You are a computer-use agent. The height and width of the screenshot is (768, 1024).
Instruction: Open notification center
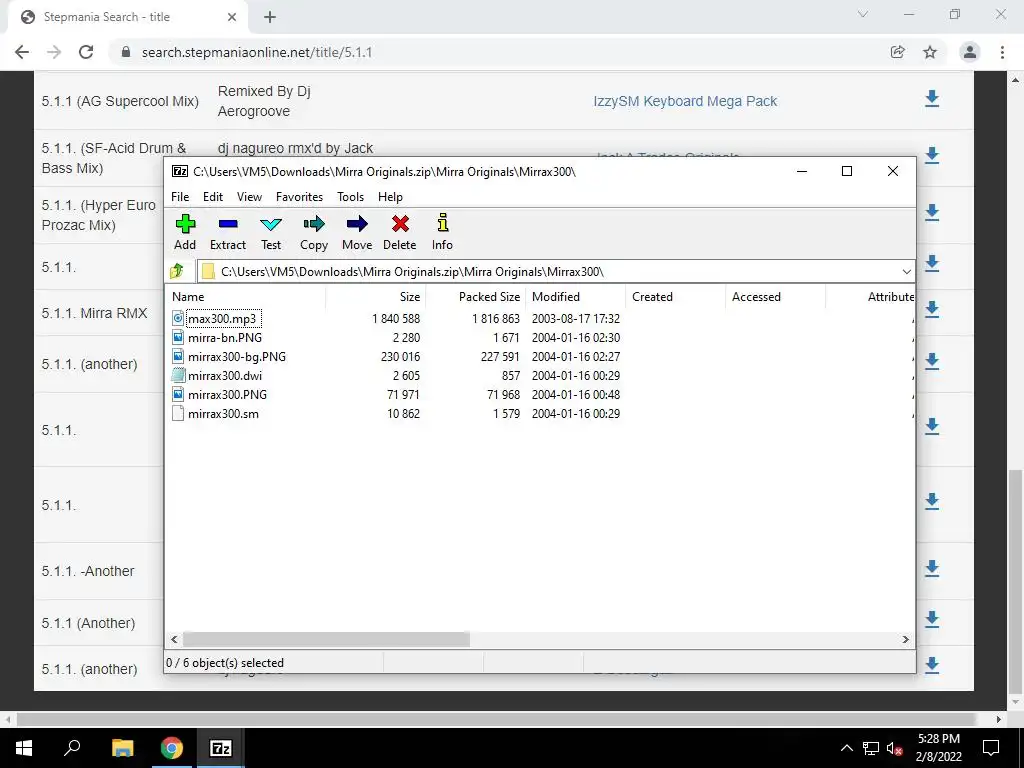[991, 748]
